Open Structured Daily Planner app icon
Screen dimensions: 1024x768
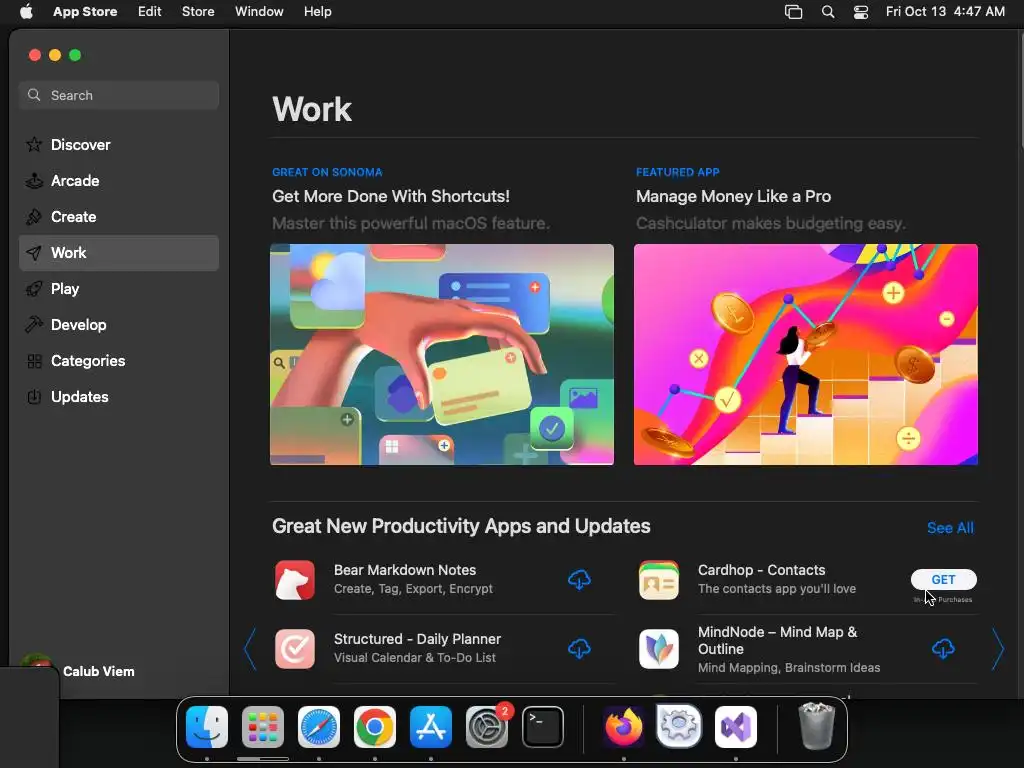point(295,648)
